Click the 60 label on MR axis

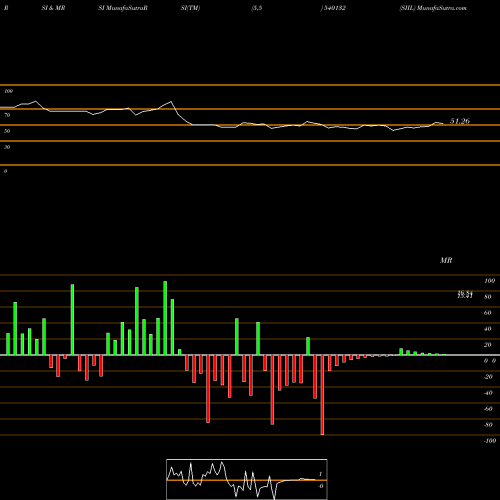pos(488,313)
